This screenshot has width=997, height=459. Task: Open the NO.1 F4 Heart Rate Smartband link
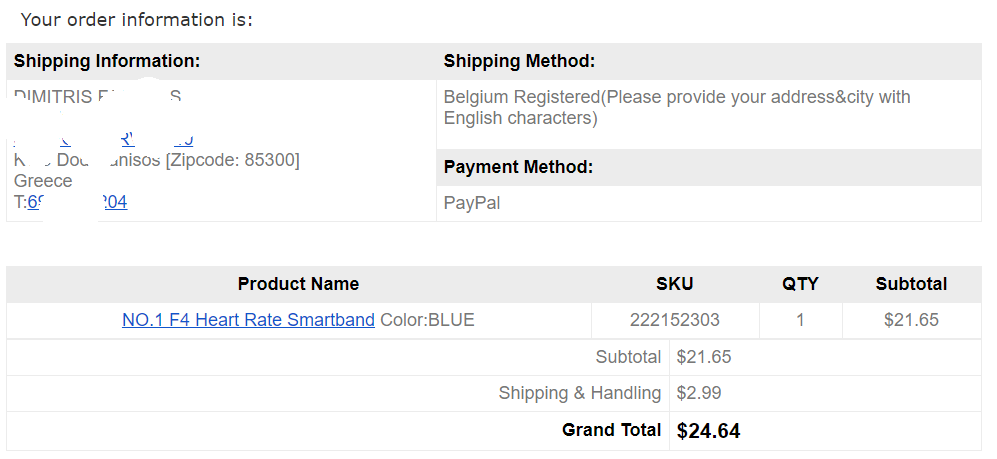(x=248, y=320)
